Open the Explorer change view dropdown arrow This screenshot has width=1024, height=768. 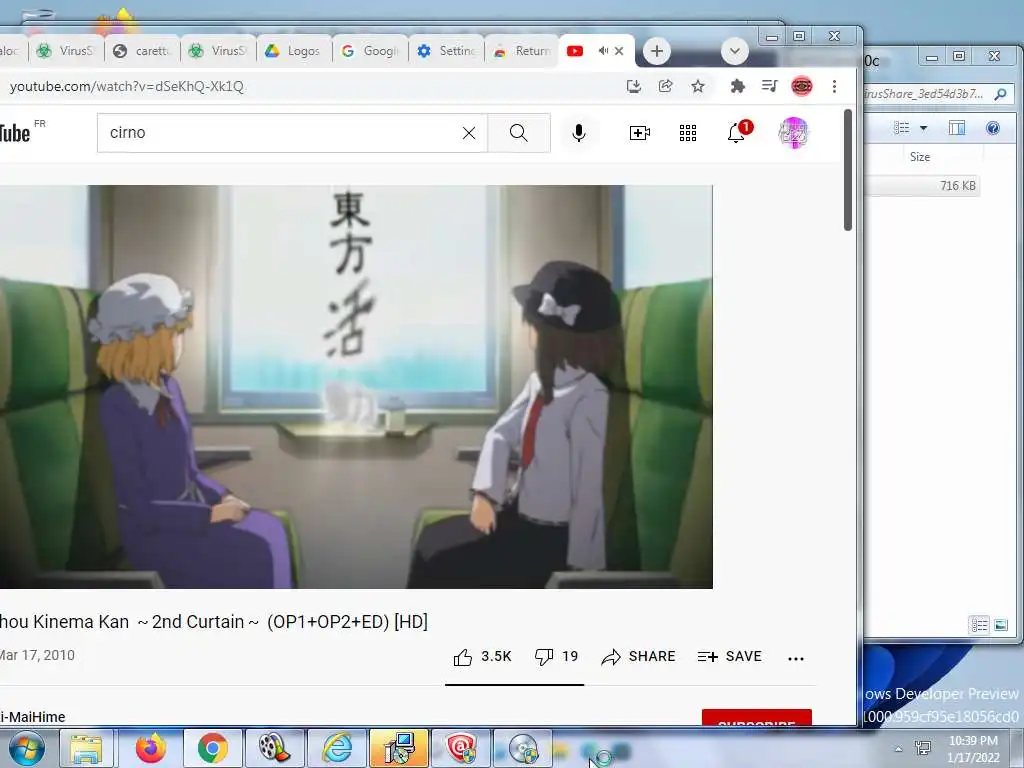click(923, 128)
